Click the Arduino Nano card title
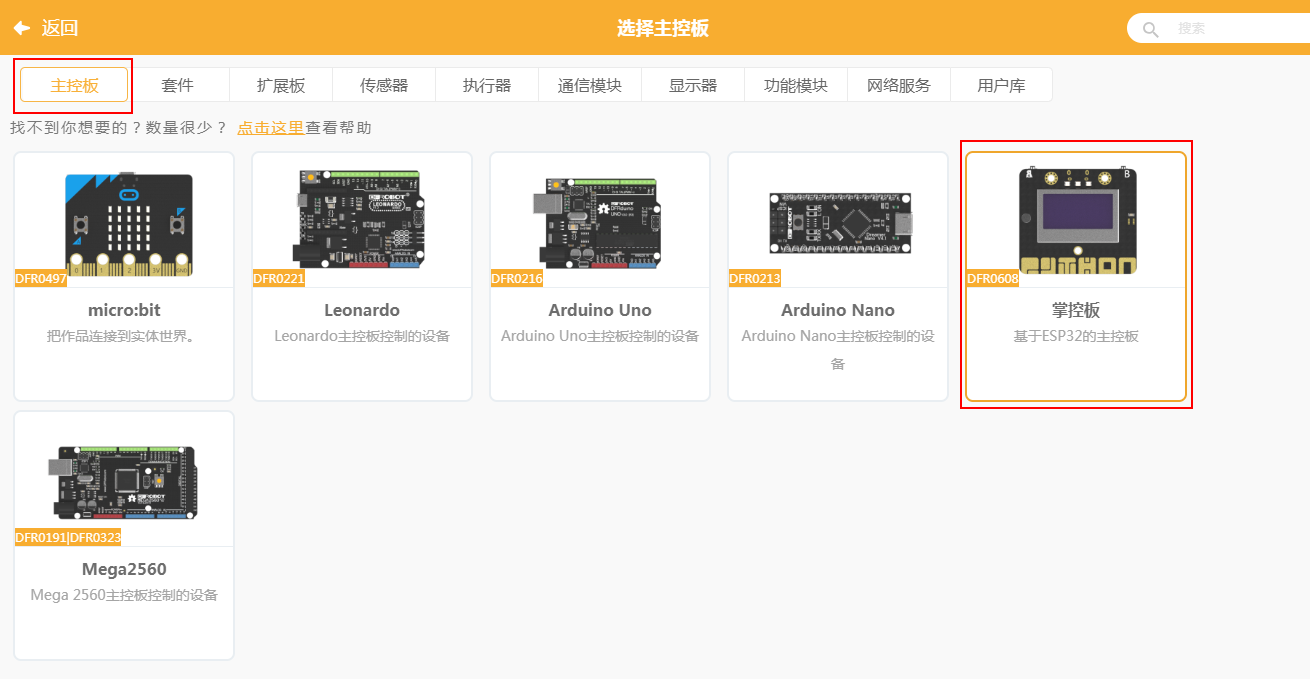 pos(838,310)
